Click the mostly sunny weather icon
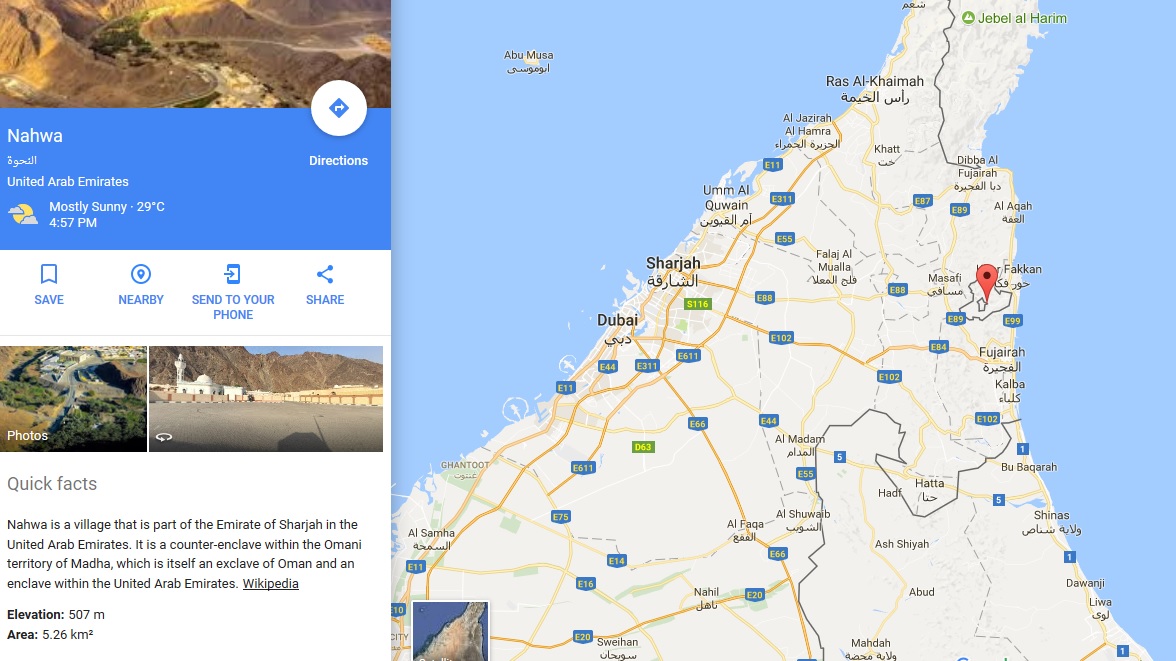 [23, 215]
